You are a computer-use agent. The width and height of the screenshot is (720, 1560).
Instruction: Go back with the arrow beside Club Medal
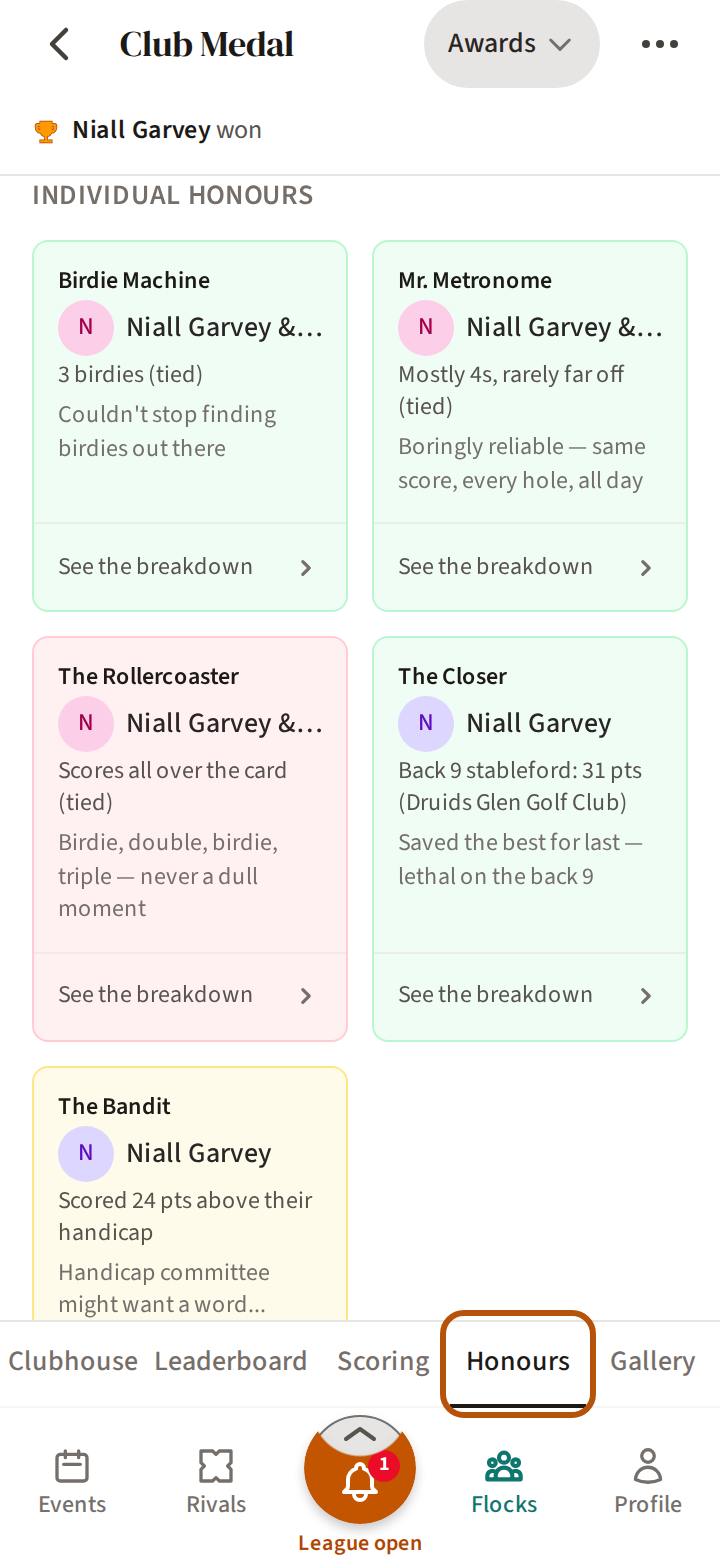(60, 44)
